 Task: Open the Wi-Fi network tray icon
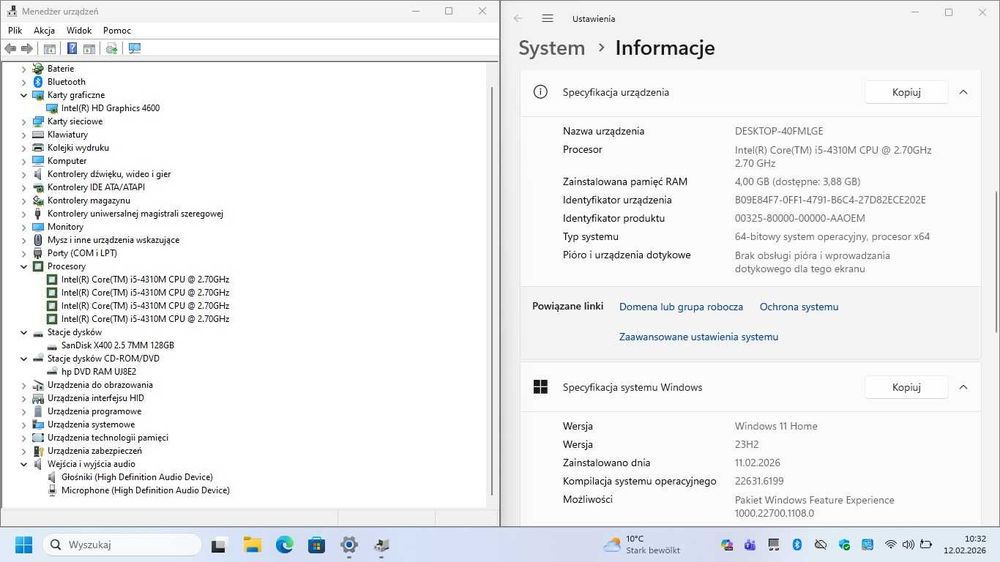pyautogui.click(x=890, y=545)
